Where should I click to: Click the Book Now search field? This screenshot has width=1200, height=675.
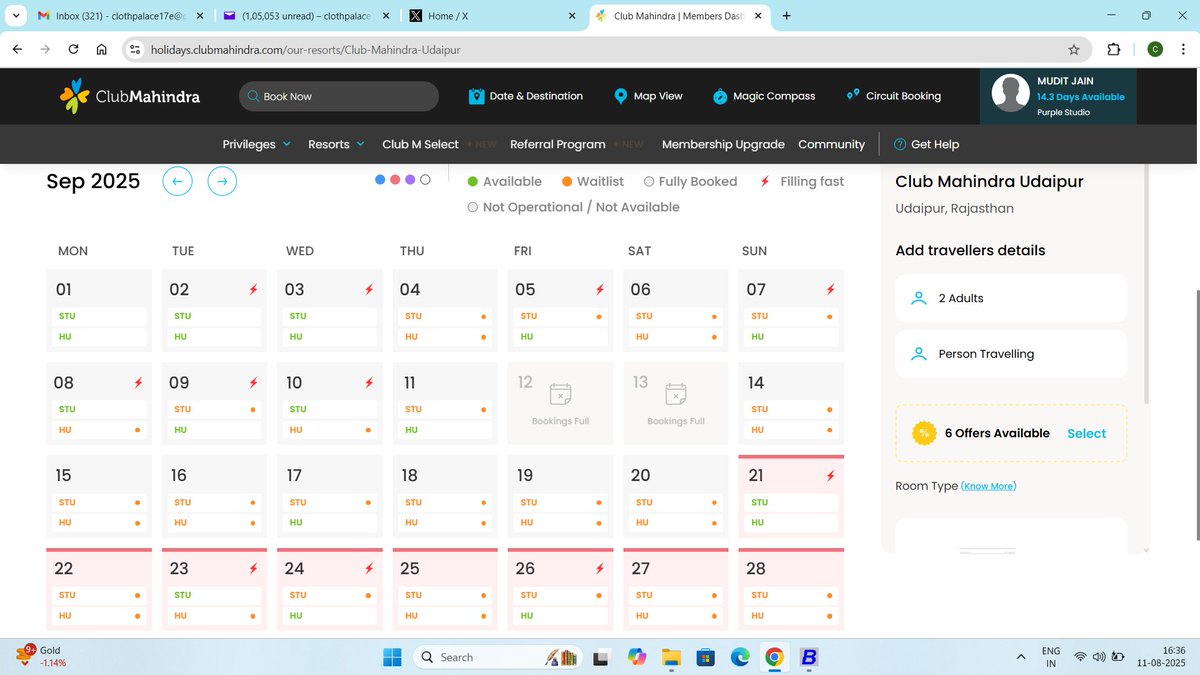point(338,96)
